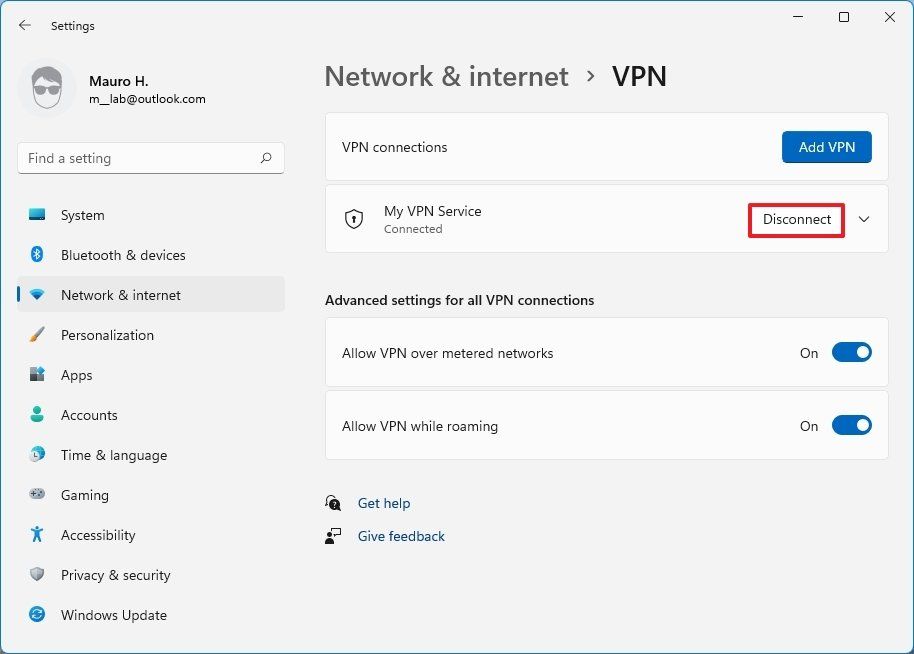
Task: Open Personalization settings
Action: [107, 335]
